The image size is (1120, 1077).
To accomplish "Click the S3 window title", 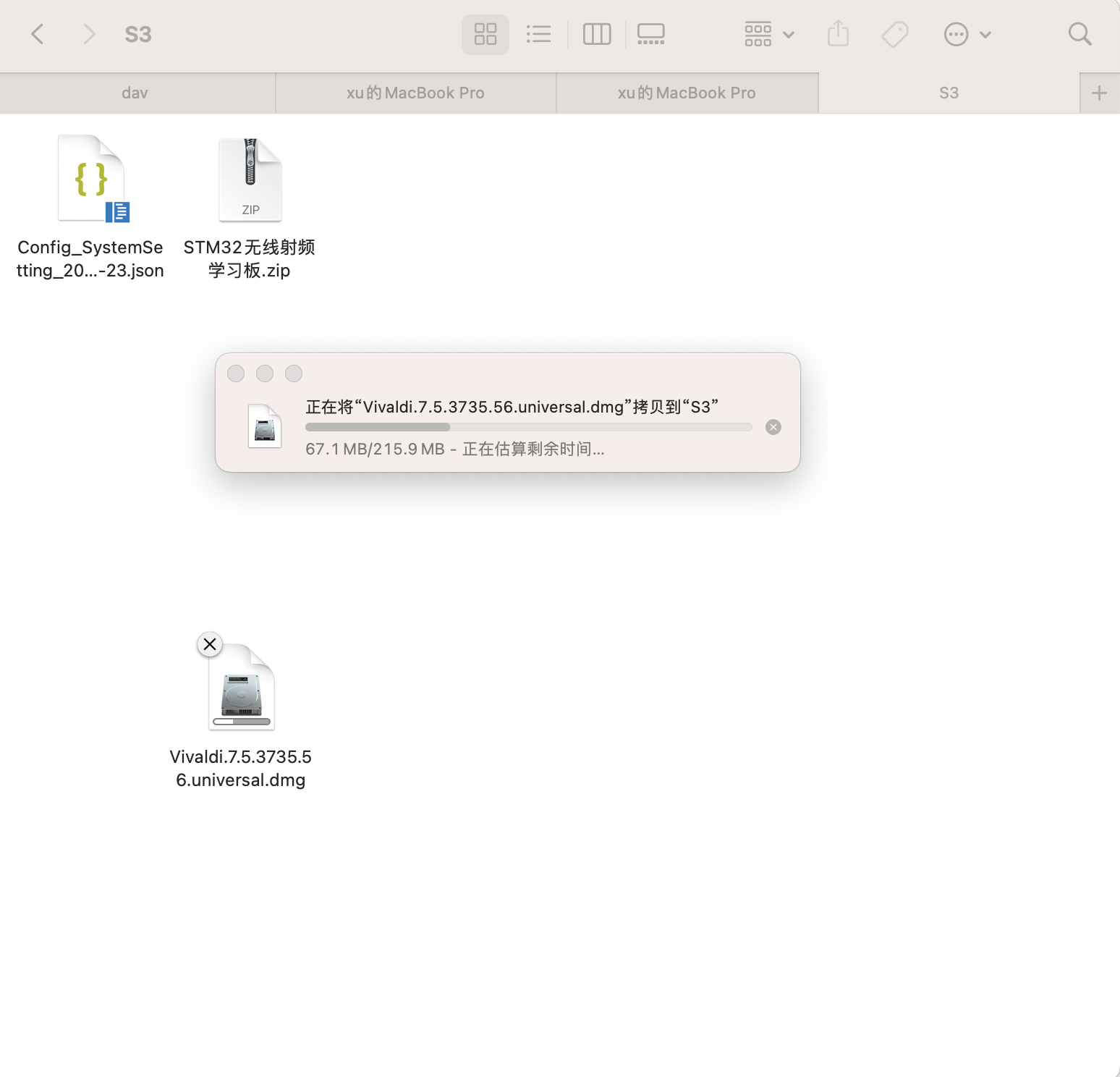I will click(x=138, y=34).
